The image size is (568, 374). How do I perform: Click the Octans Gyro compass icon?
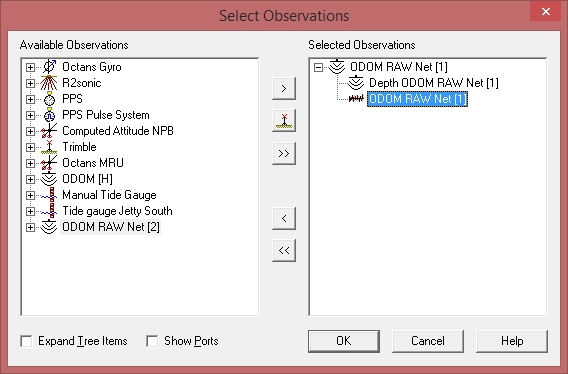pos(50,67)
